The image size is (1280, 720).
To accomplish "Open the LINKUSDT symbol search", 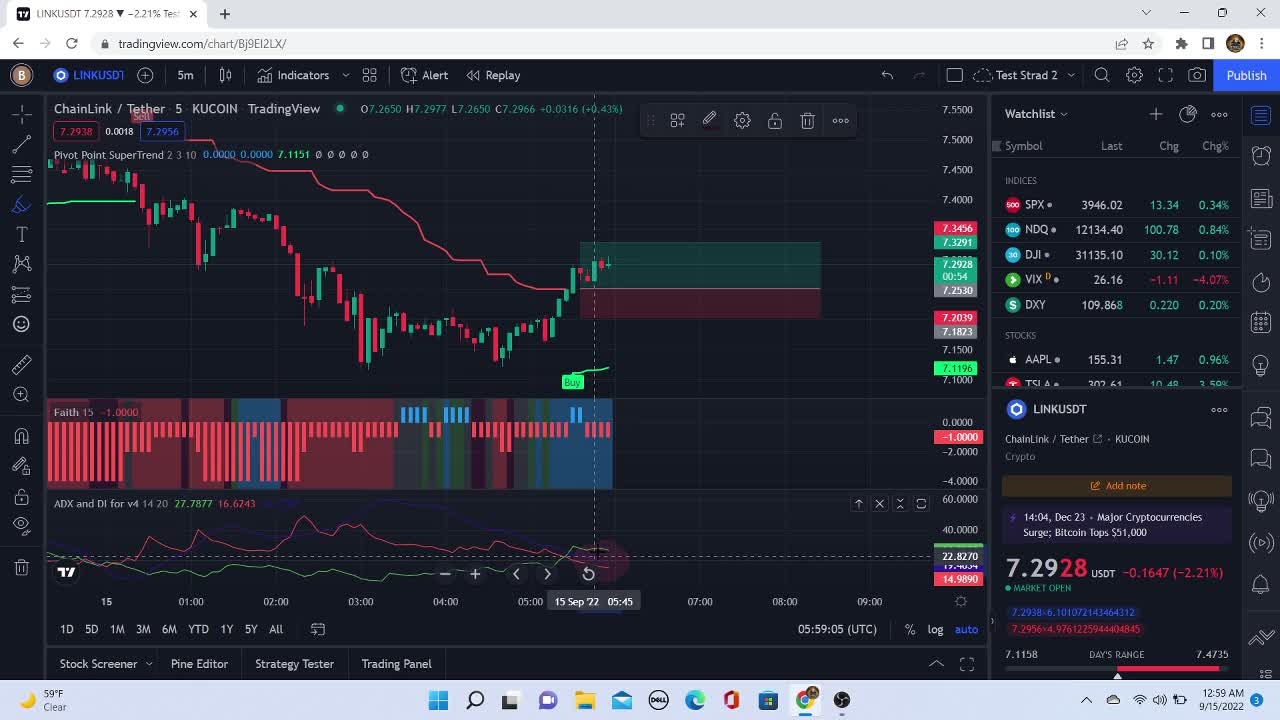I will pyautogui.click(x=88, y=75).
